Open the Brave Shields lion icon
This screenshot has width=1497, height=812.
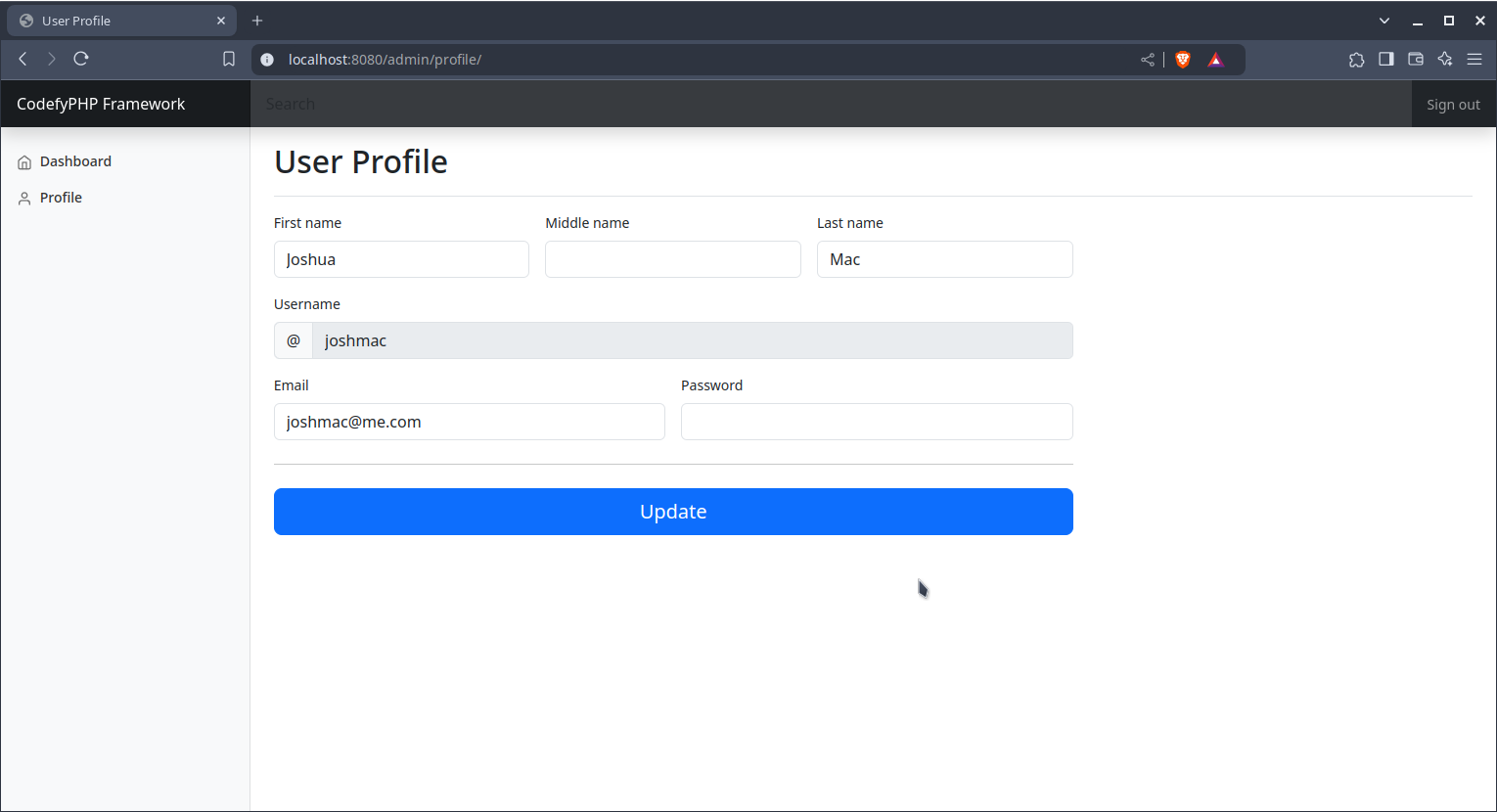click(1183, 60)
